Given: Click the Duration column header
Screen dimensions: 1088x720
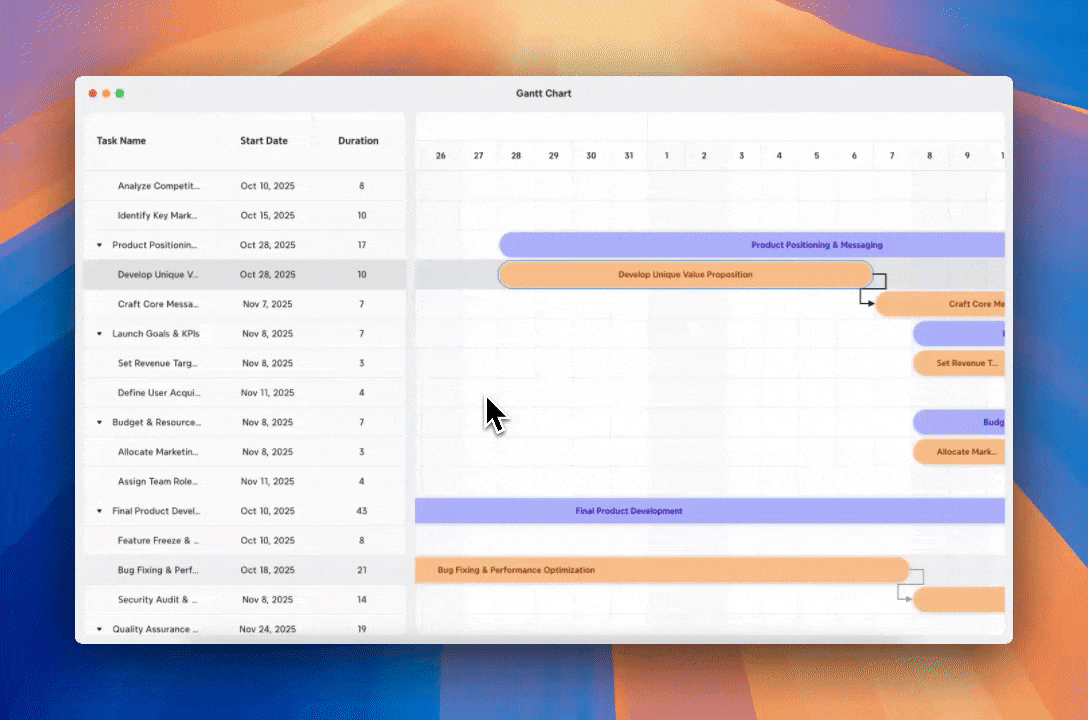Looking at the screenshot, I should (358, 141).
